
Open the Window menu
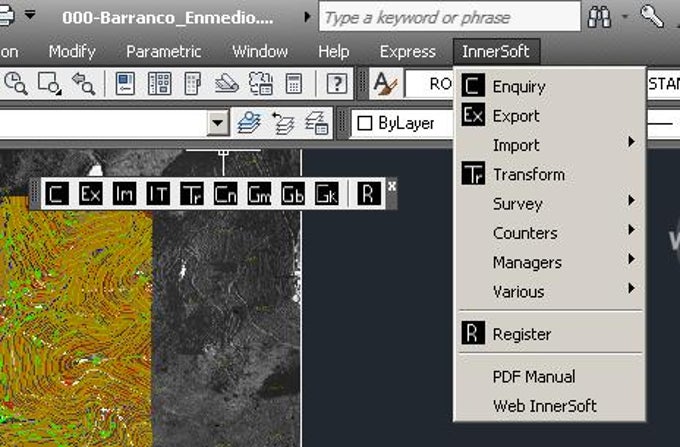click(260, 52)
